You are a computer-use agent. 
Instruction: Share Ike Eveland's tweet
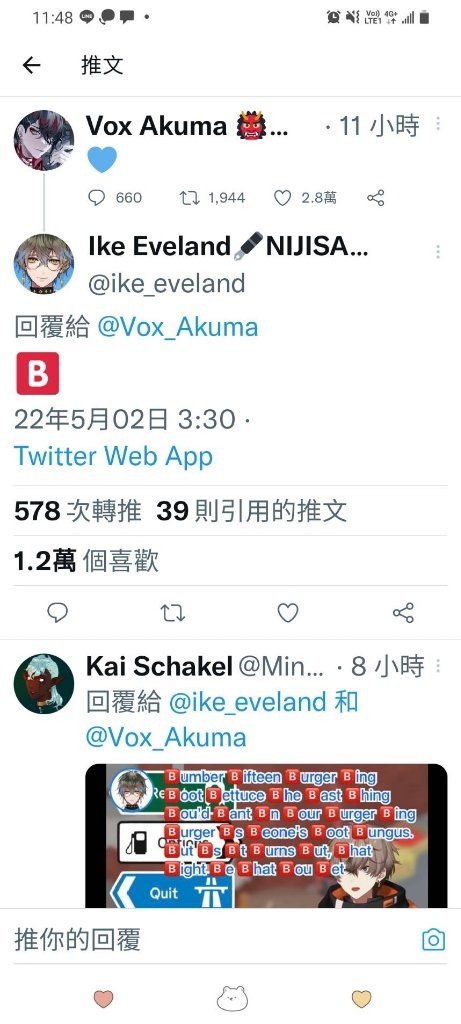point(403,613)
